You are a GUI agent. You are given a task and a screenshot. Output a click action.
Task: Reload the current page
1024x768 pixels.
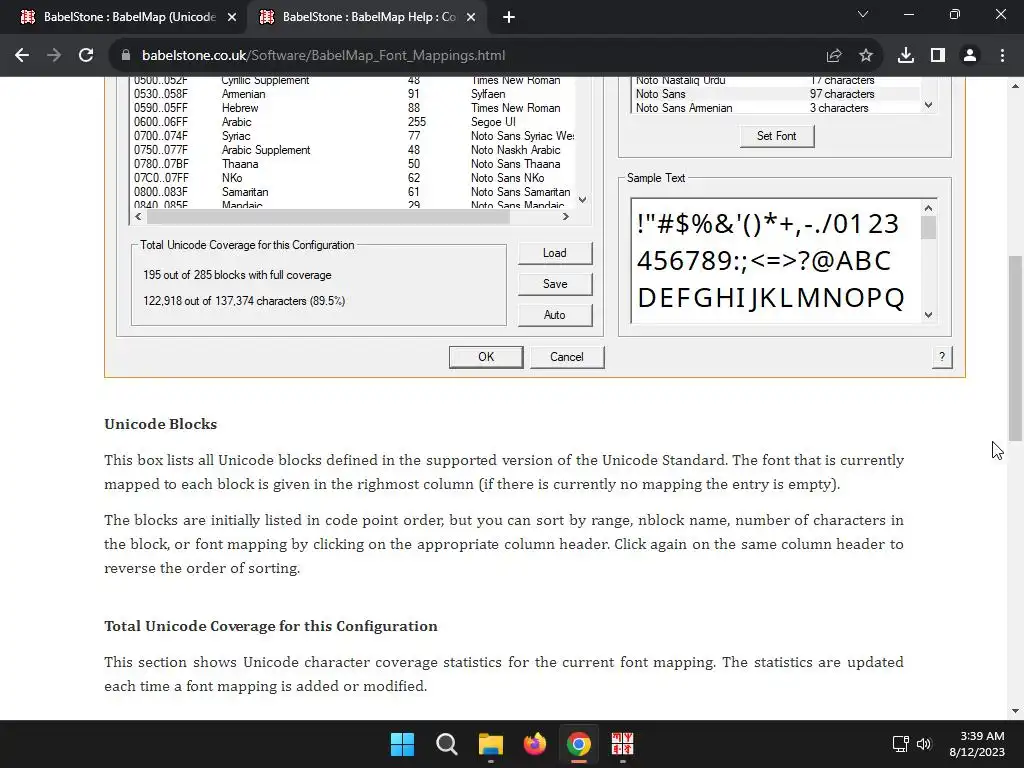point(86,56)
